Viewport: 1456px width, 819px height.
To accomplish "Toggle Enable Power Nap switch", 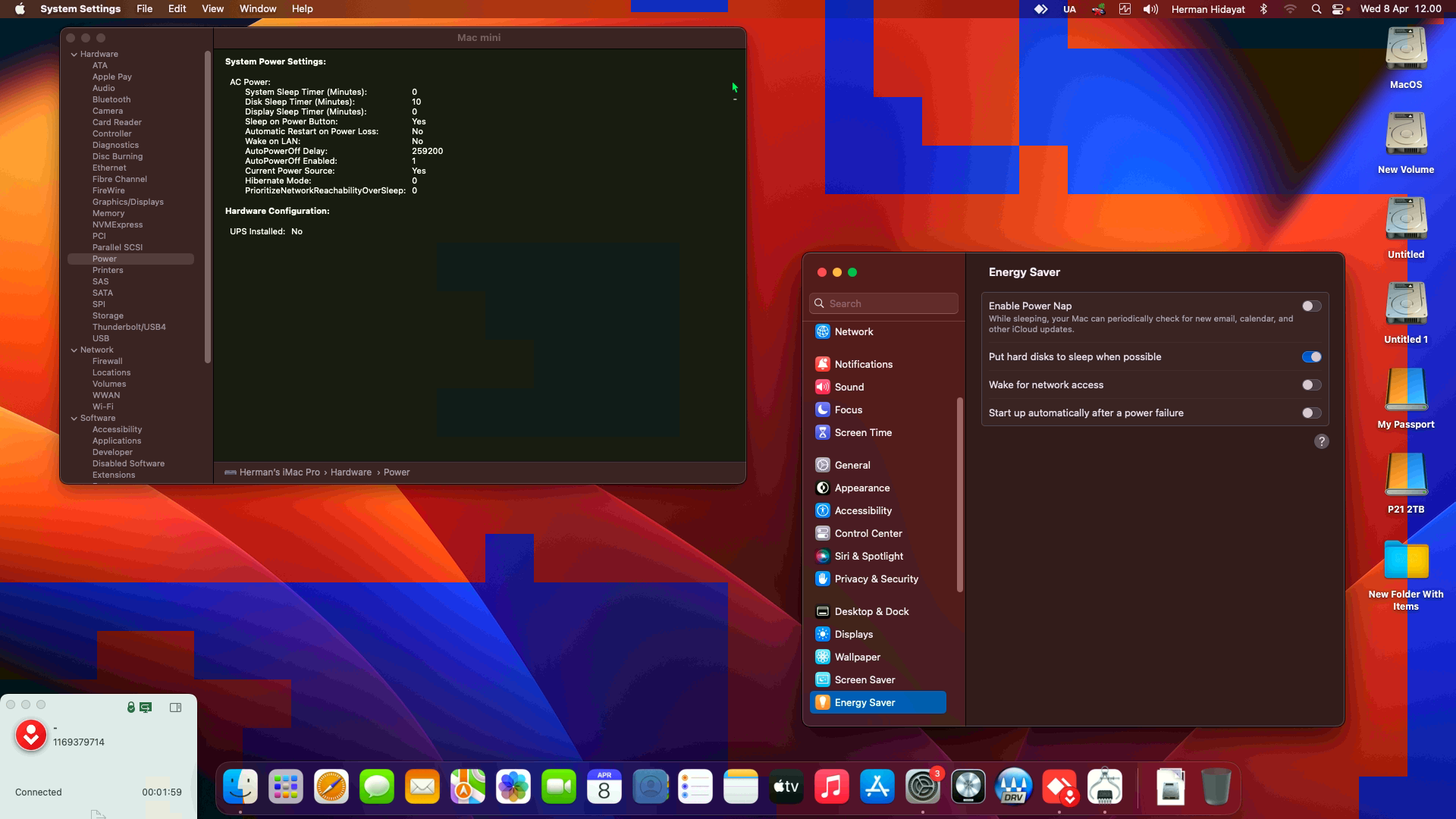I will click(1311, 306).
